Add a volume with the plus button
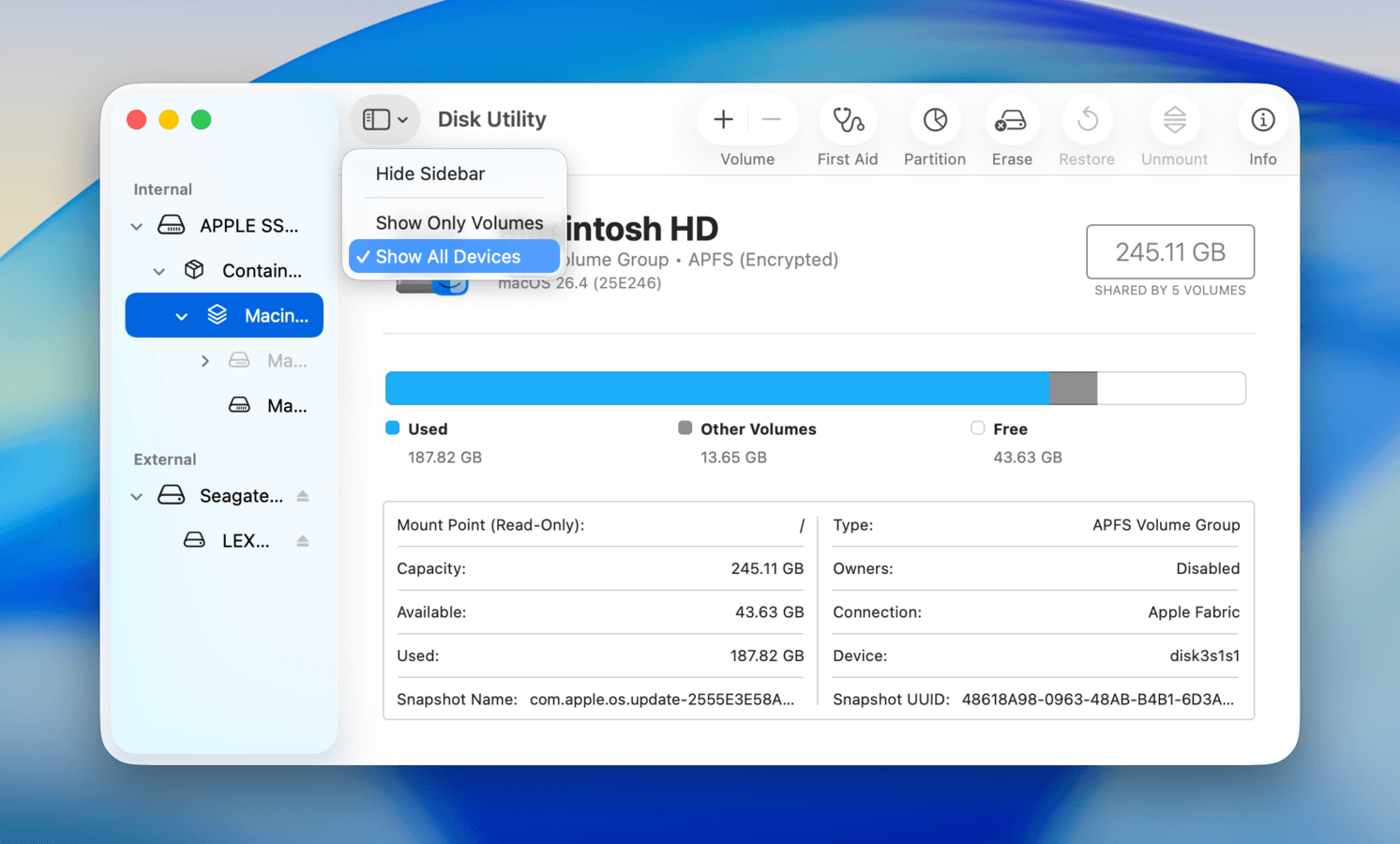Viewport: 1400px width, 844px height. click(x=723, y=120)
